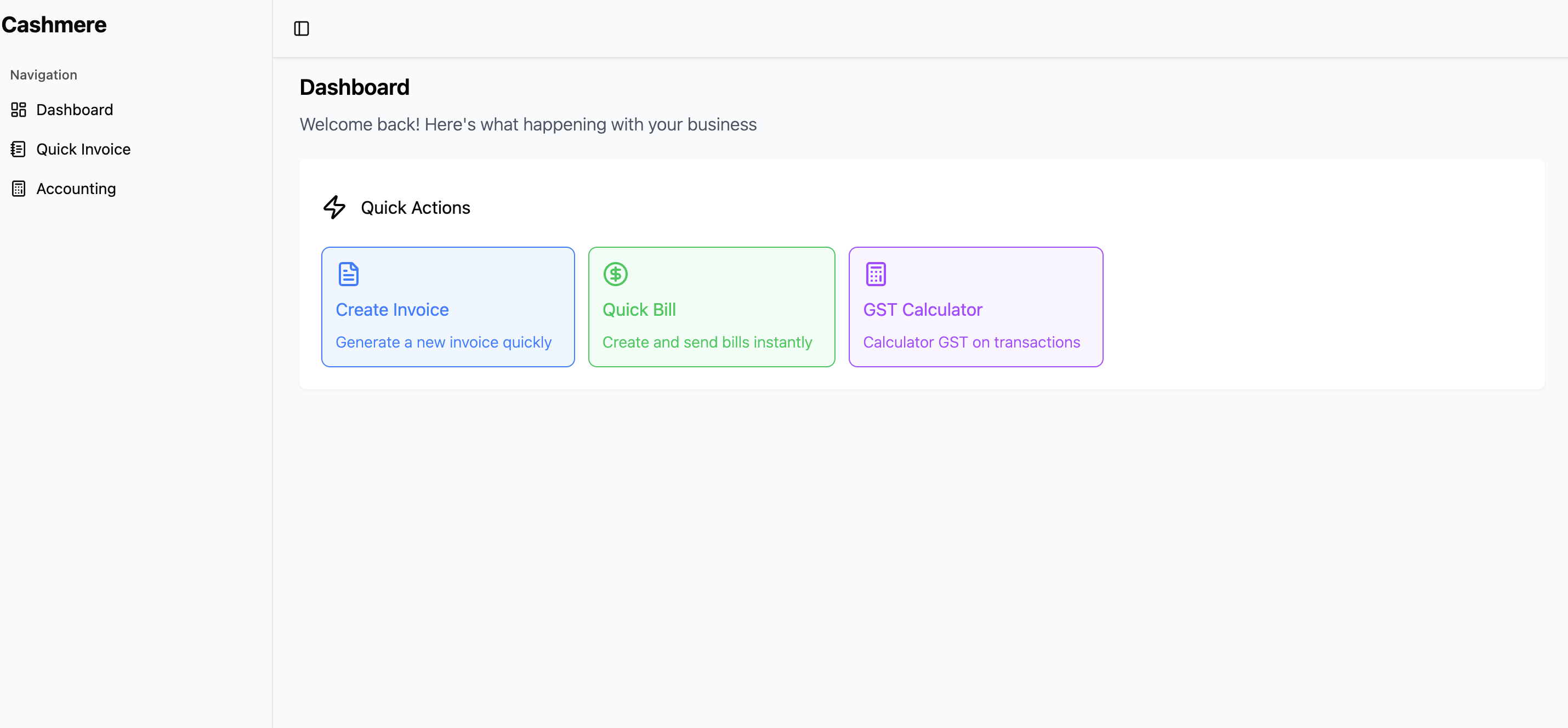Open Dashboard from the navigation menu

click(x=74, y=110)
